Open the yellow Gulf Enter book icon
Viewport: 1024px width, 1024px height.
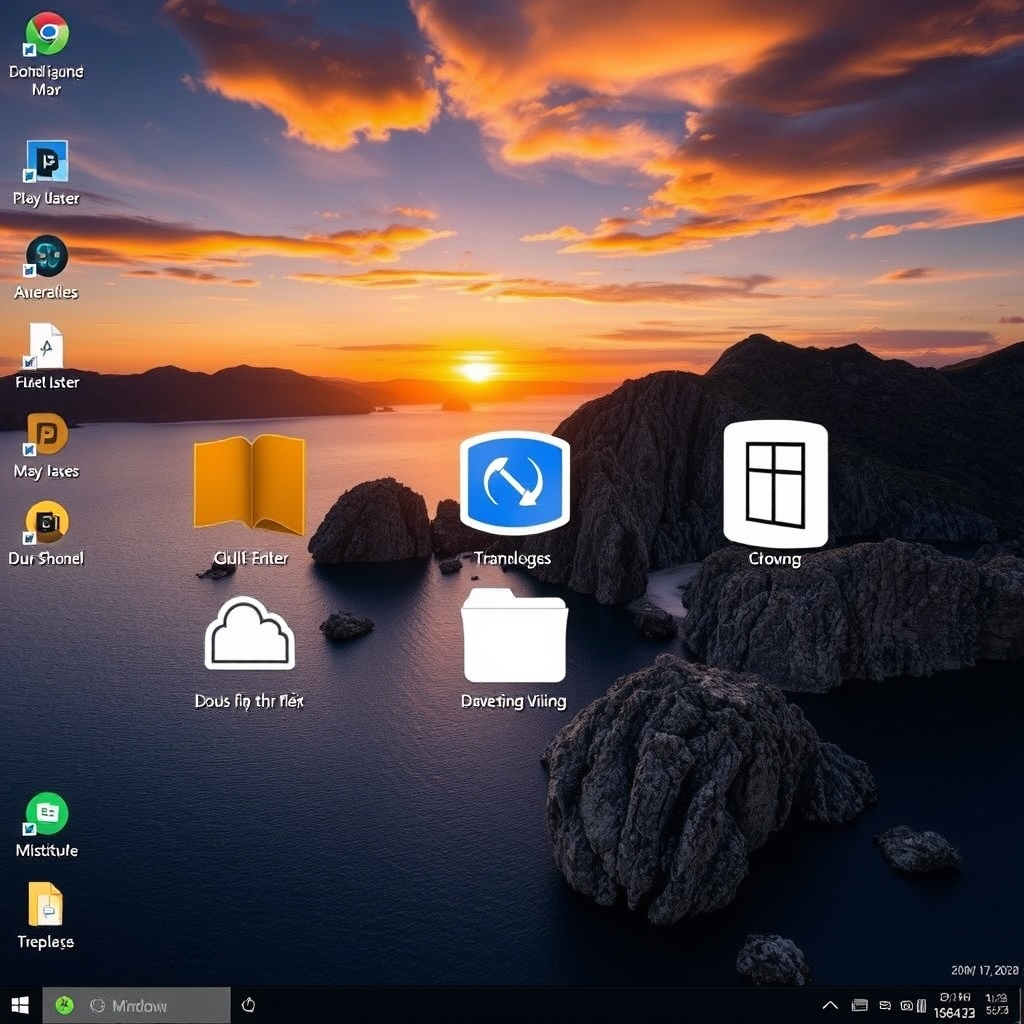coord(249,484)
